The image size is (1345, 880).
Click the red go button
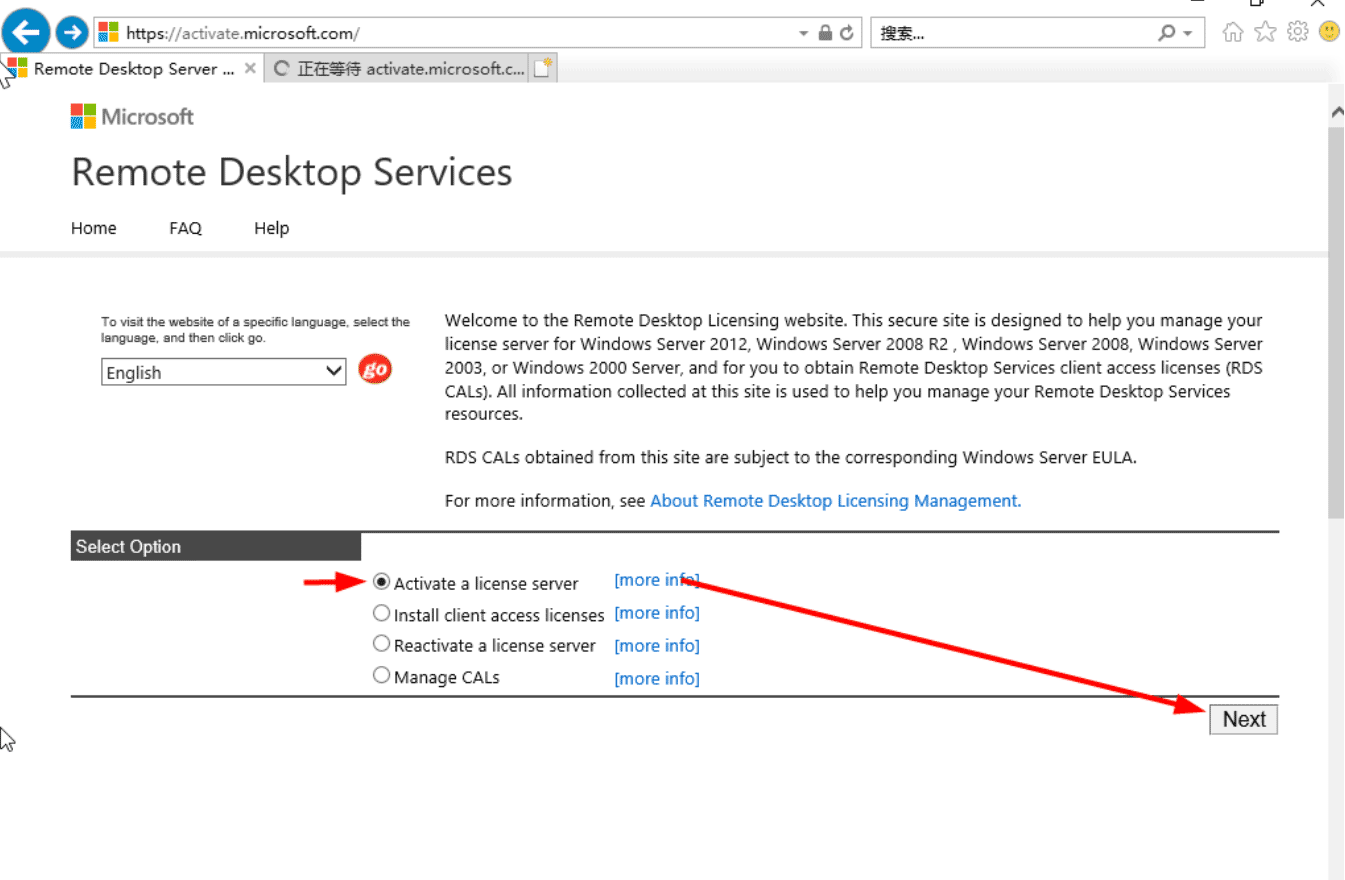click(x=375, y=370)
